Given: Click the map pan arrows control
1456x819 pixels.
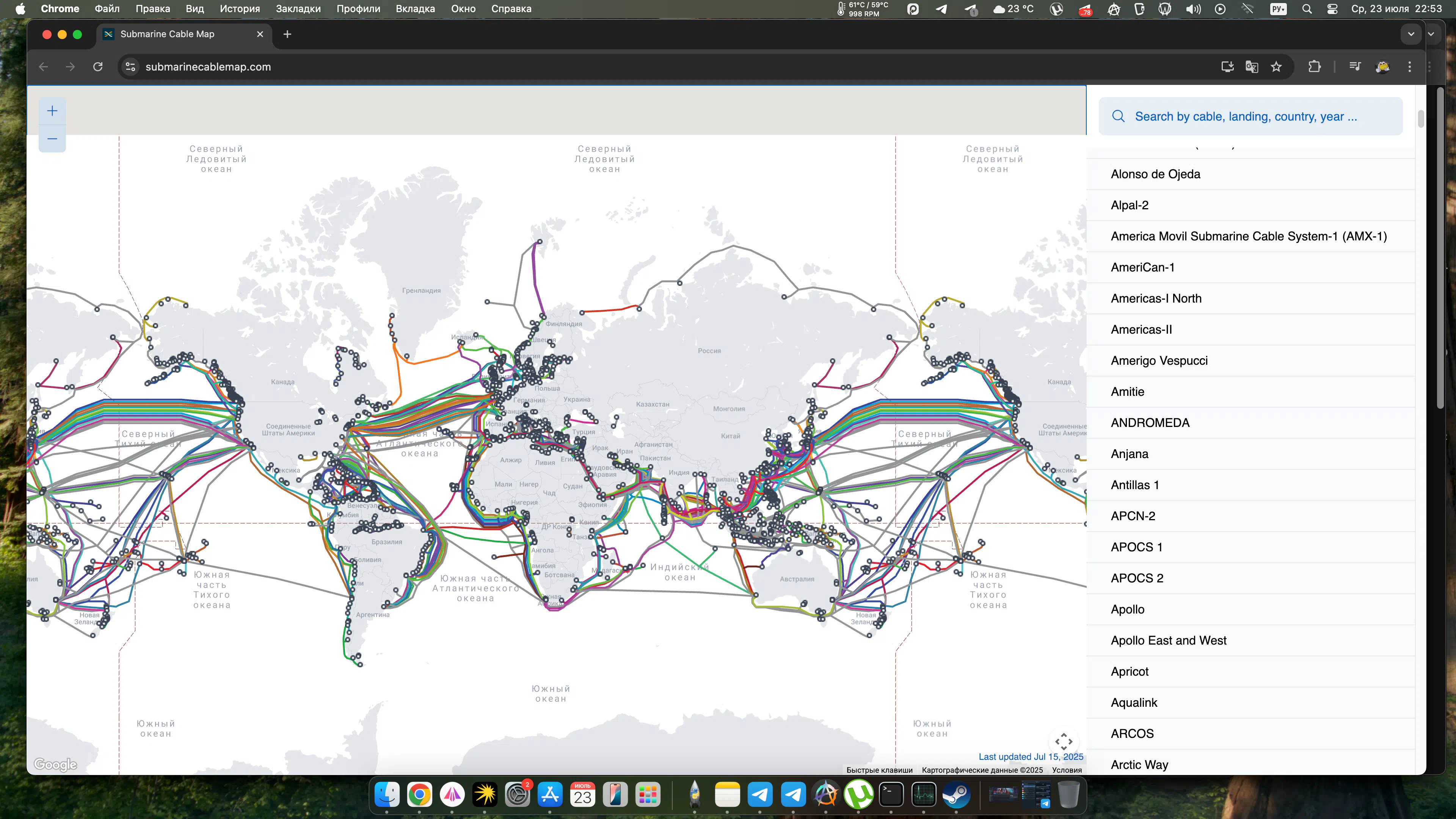Looking at the screenshot, I should pos(1063,742).
